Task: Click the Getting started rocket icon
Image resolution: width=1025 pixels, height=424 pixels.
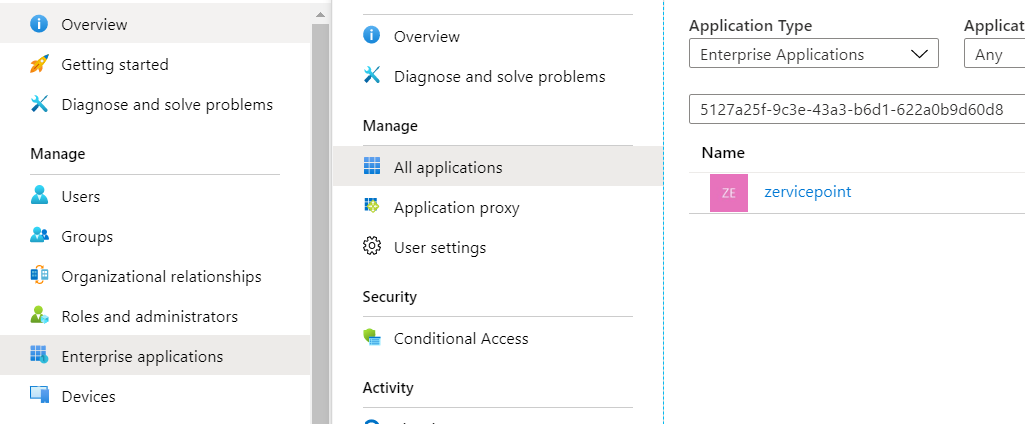Action: pyautogui.click(x=40, y=65)
